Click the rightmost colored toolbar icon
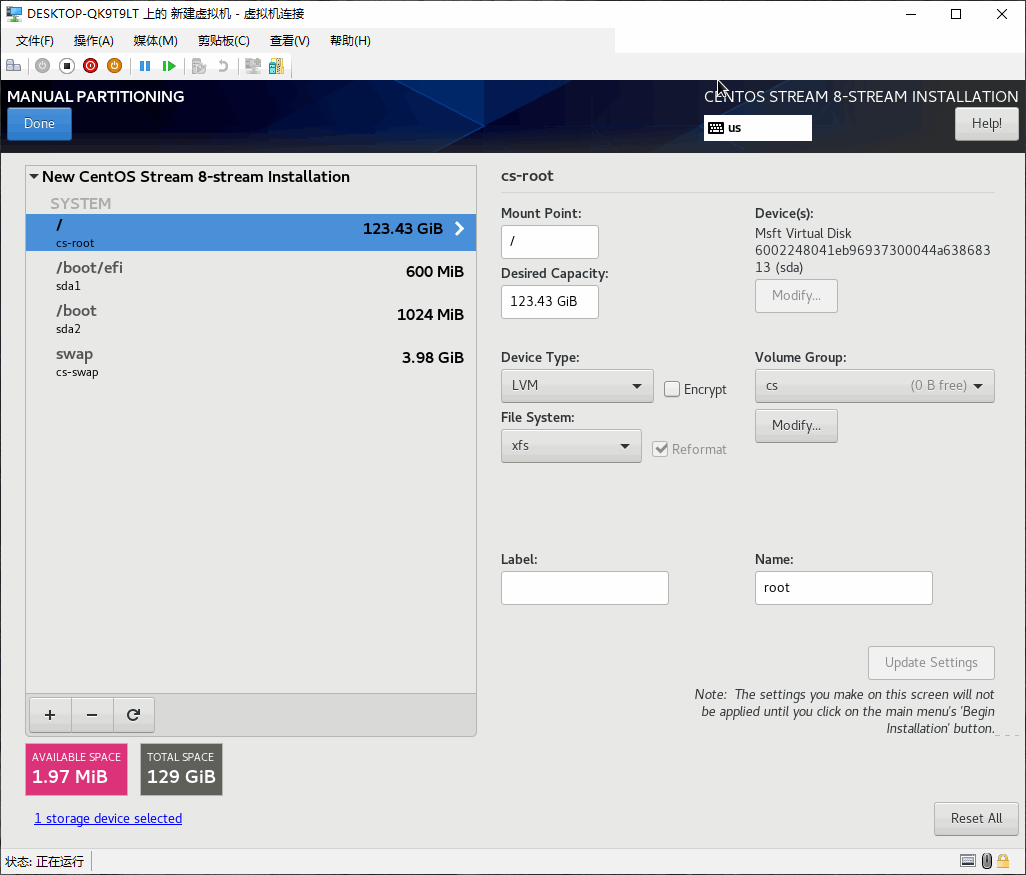This screenshot has height=875, width=1026. (x=277, y=65)
